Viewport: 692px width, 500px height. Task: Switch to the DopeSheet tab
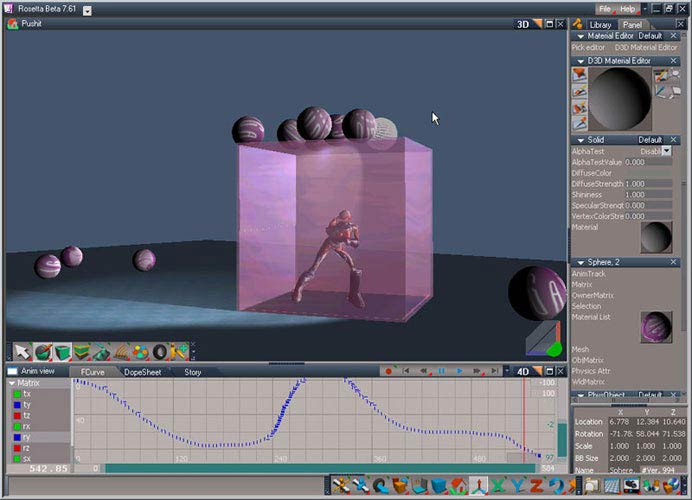point(143,372)
